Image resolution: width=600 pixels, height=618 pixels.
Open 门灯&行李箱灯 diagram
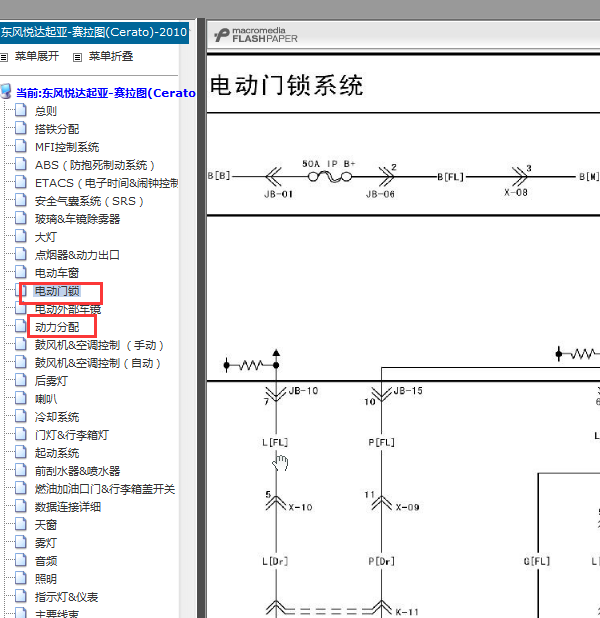click(x=72, y=435)
